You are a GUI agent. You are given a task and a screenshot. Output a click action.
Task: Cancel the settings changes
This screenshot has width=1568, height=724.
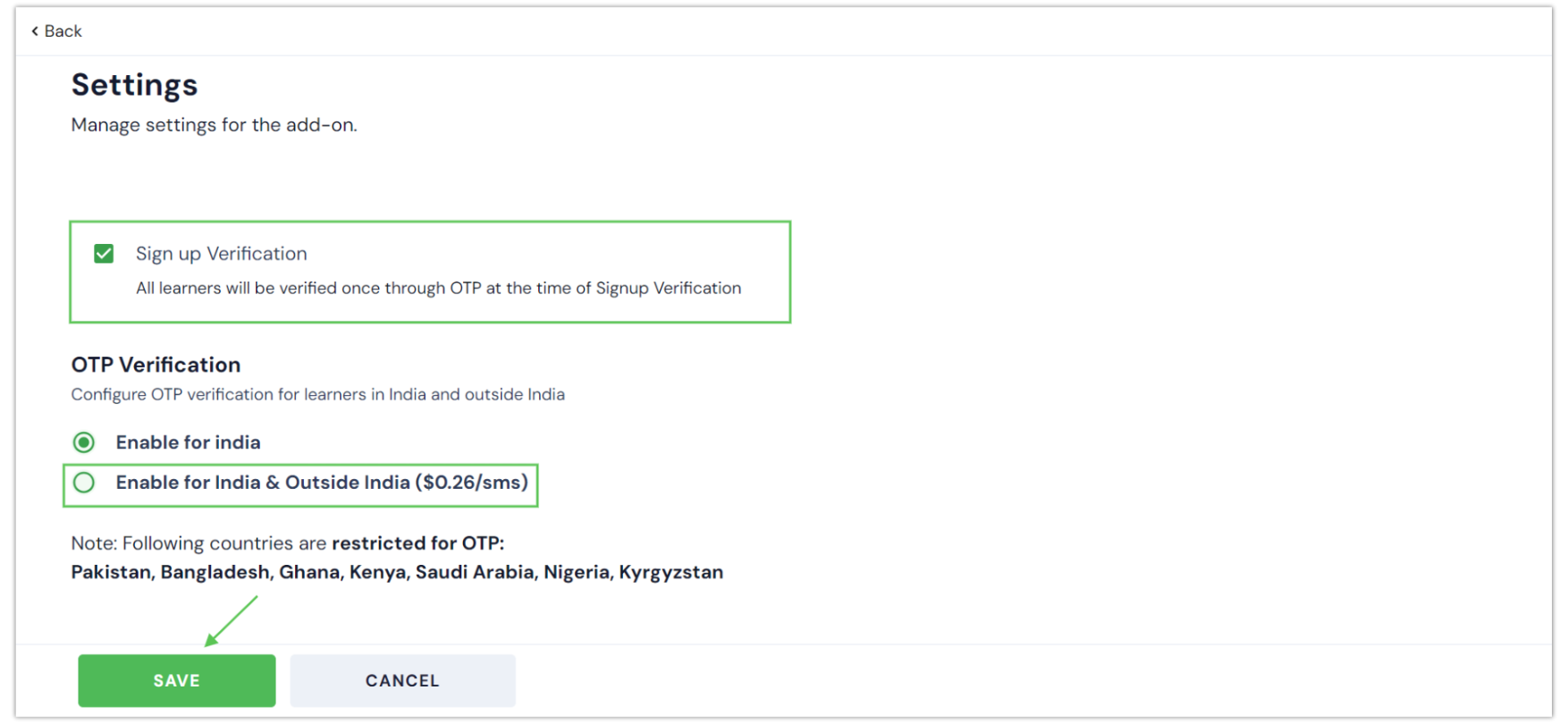[x=402, y=680]
